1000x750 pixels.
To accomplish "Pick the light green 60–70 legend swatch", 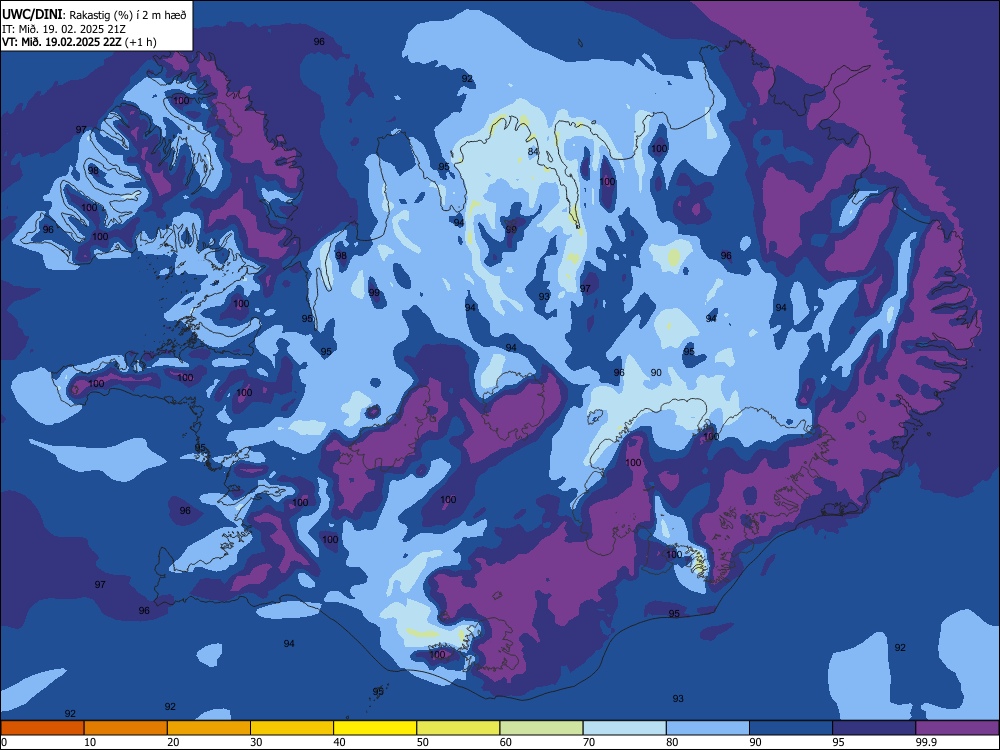I will [541, 728].
